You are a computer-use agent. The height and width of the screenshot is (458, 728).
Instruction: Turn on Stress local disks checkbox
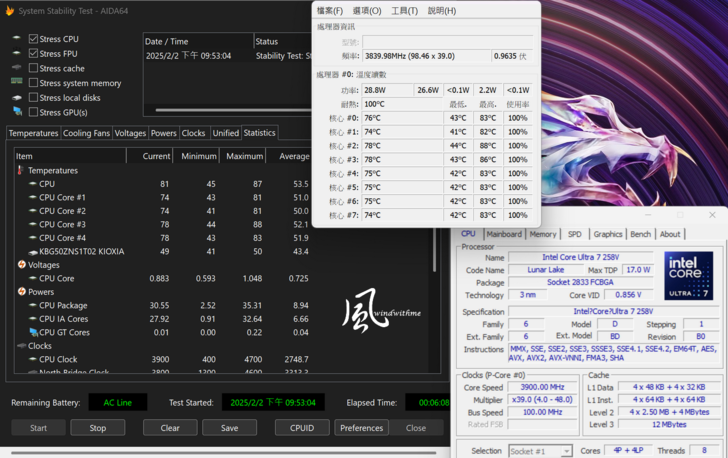[34, 98]
